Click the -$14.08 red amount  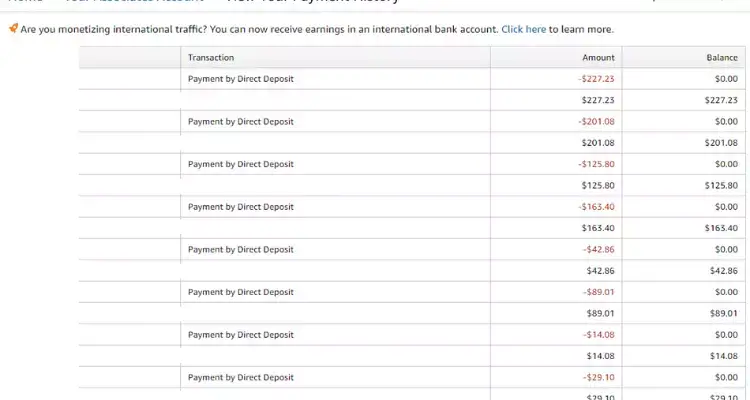click(x=598, y=335)
